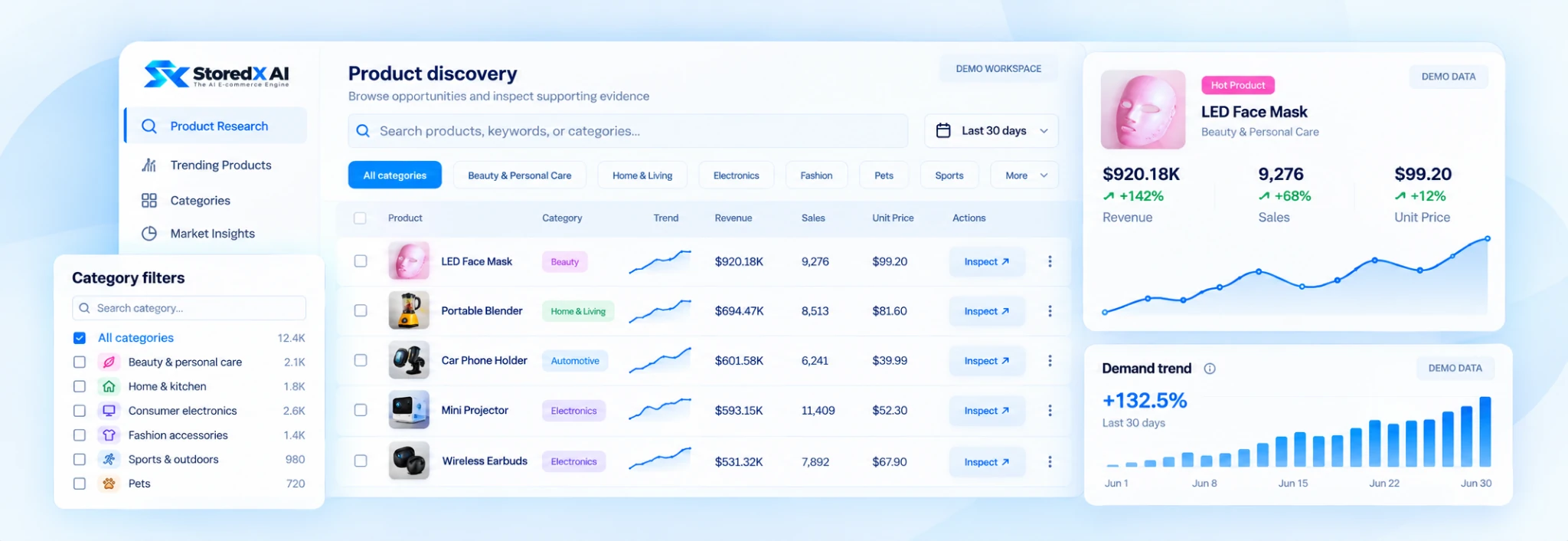This screenshot has width=1568, height=541.
Task: Open Product Research search icon in sidebar
Action: [x=149, y=126]
